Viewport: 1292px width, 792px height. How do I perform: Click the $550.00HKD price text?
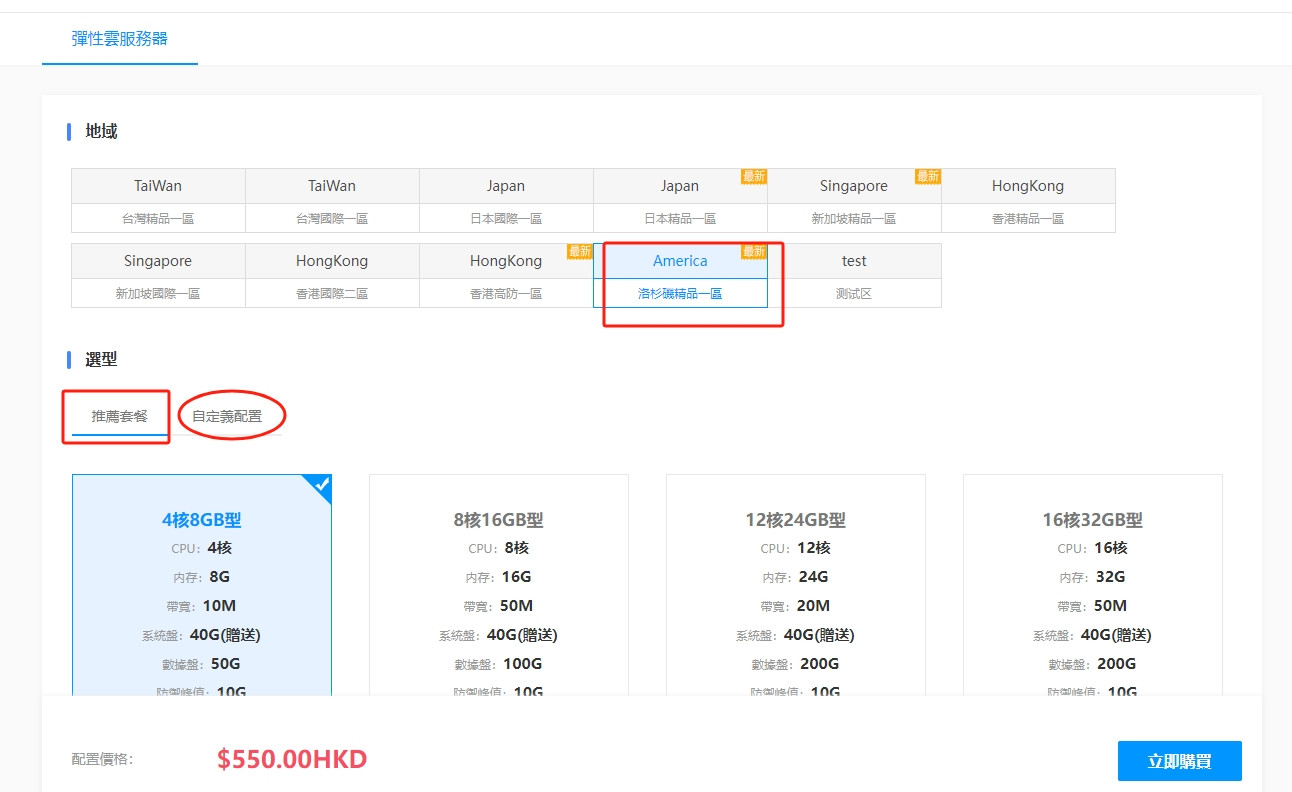click(292, 759)
